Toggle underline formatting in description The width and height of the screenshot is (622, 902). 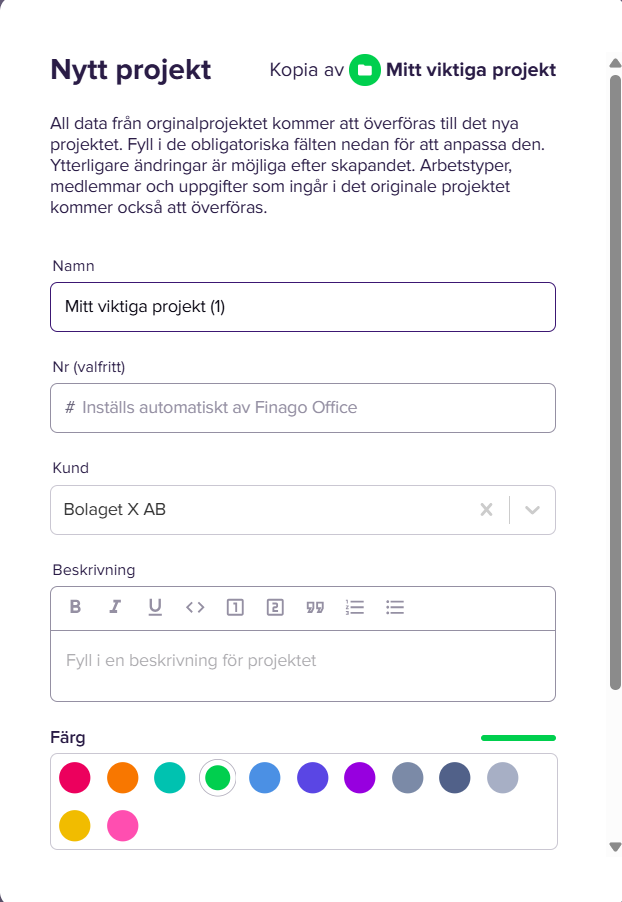pyautogui.click(x=155, y=607)
